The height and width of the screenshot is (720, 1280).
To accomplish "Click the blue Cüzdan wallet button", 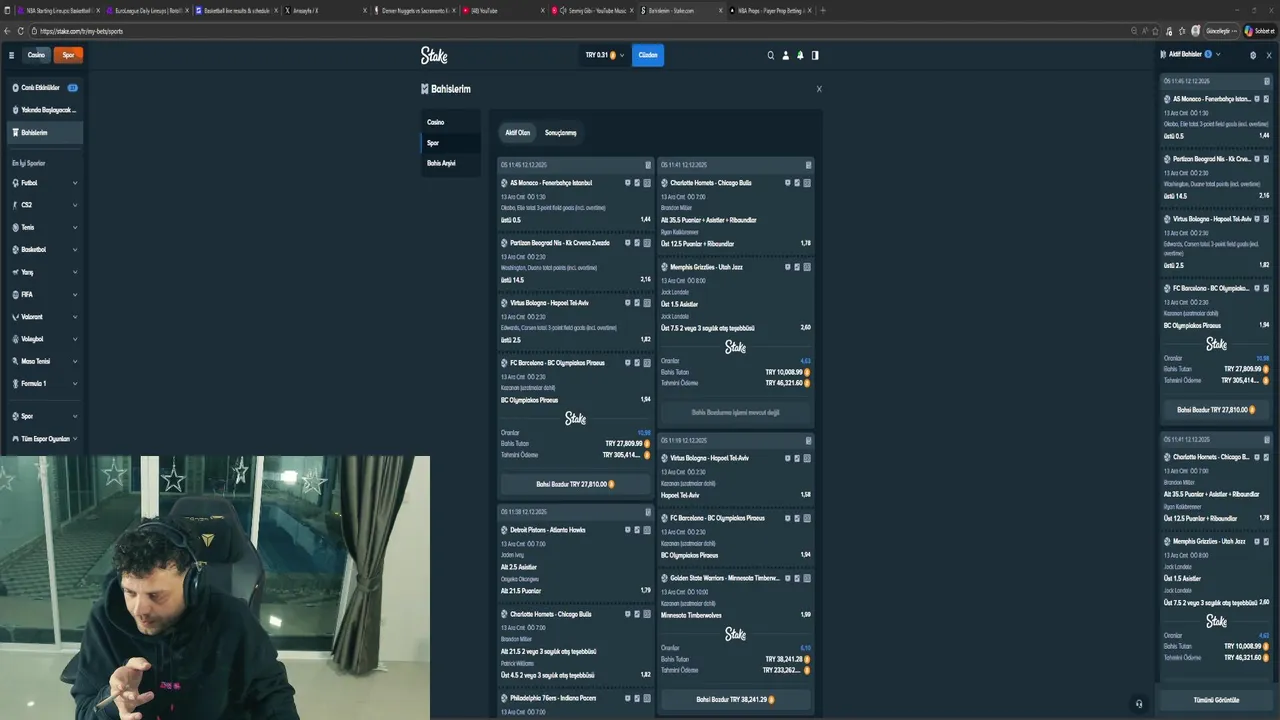I will (648, 55).
